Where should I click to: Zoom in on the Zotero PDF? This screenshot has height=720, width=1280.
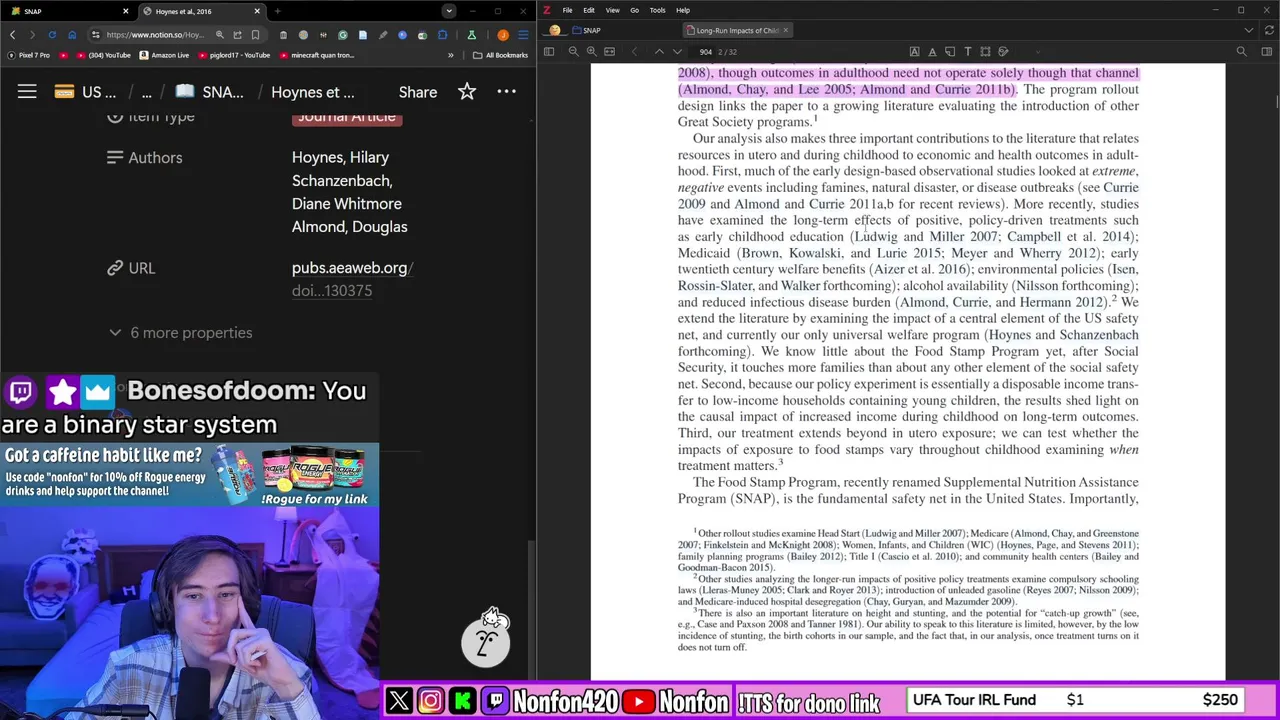[x=591, y=51]
